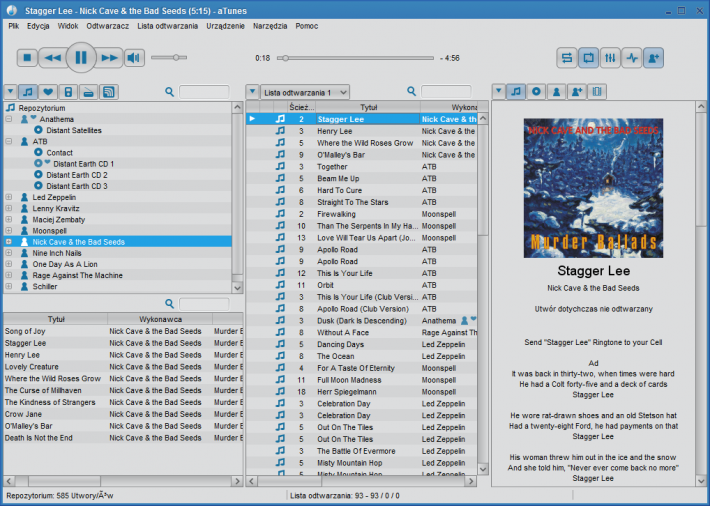Collapse the ATB artist node
Viewport: 710px width, 506px height.
tap(9, 141)
